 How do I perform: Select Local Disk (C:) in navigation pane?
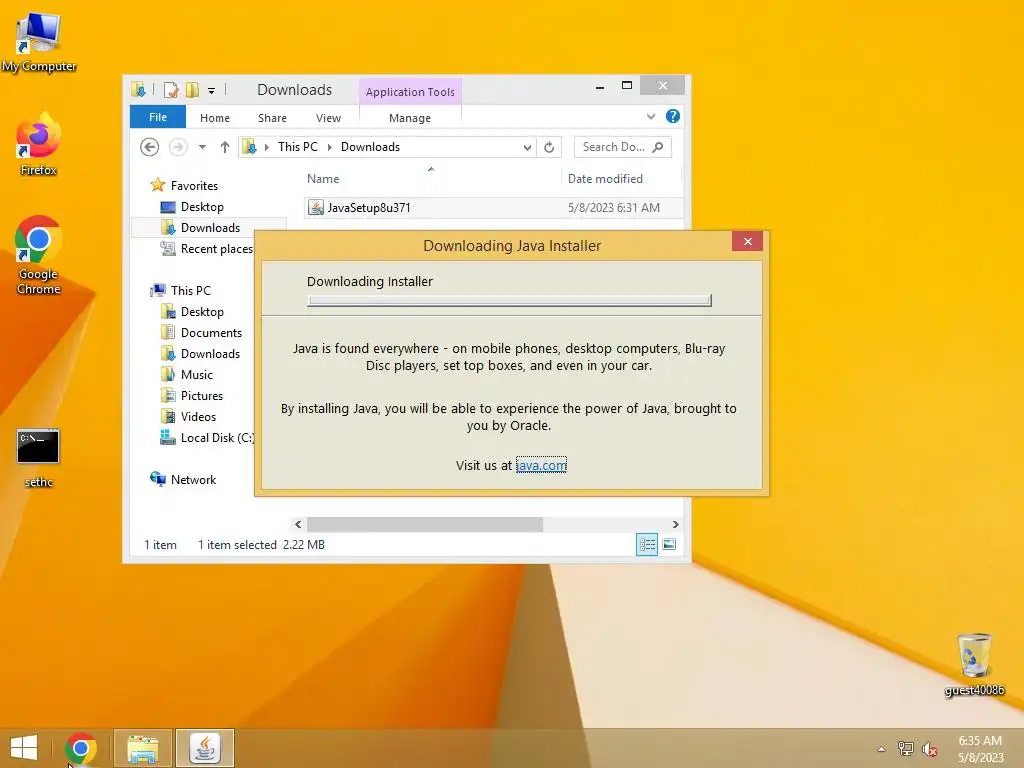click(x=208, y=438)
